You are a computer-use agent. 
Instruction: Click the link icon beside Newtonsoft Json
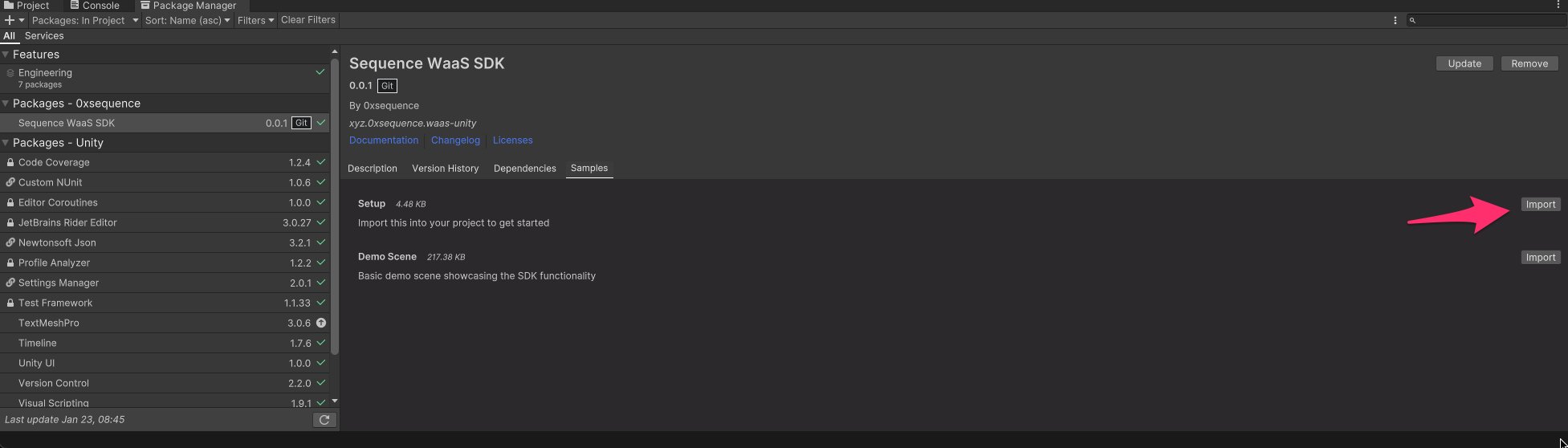click(x=10, y=242)
